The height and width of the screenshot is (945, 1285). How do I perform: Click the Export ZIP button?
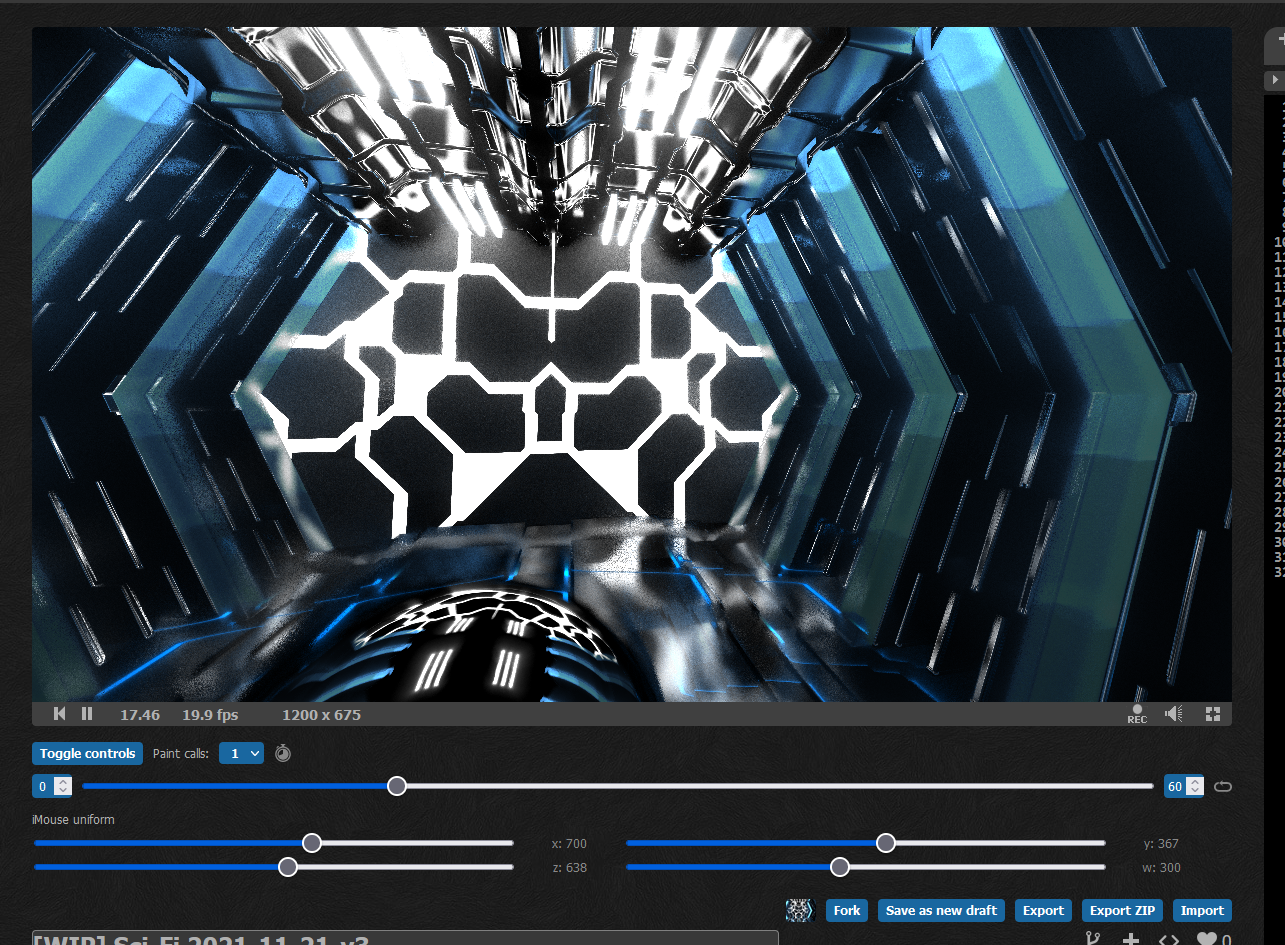tap(1122, 910)
